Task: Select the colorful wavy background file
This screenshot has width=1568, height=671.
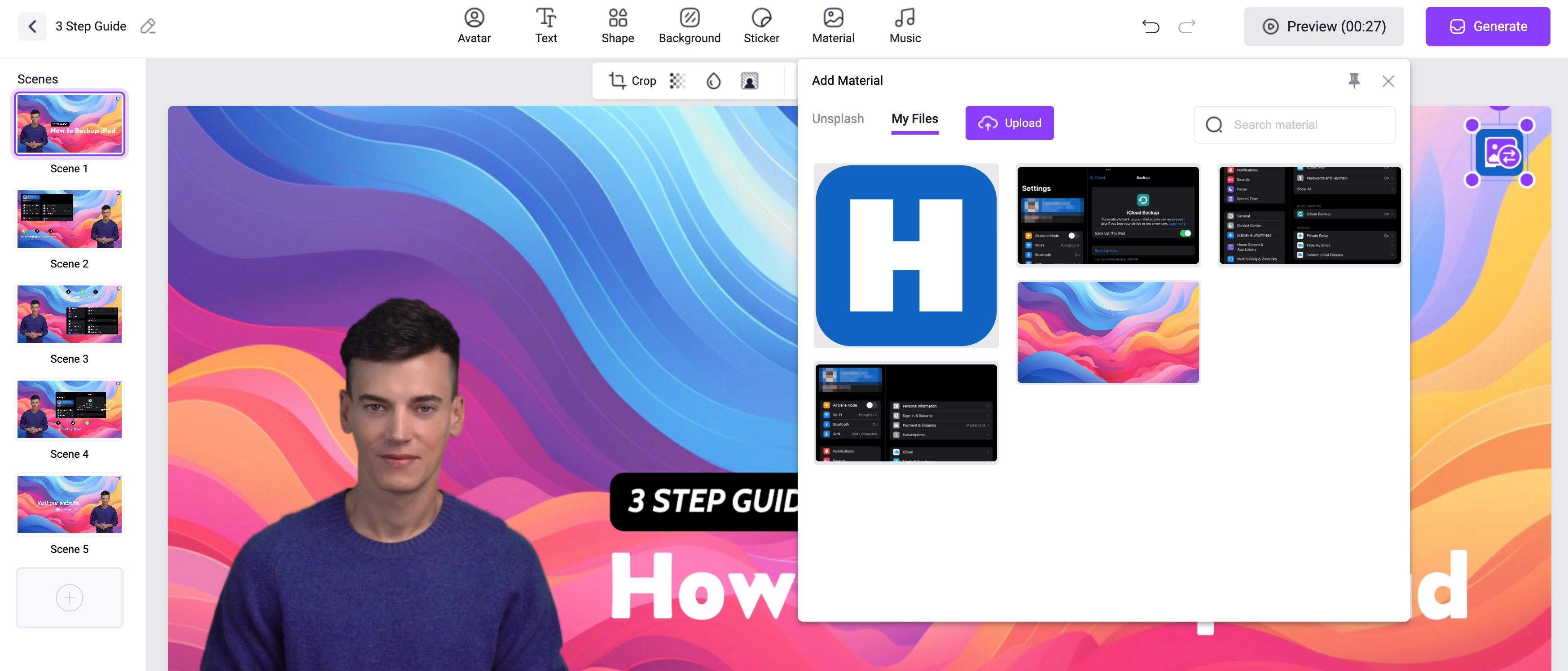Action: click(x=1108, y=332)
